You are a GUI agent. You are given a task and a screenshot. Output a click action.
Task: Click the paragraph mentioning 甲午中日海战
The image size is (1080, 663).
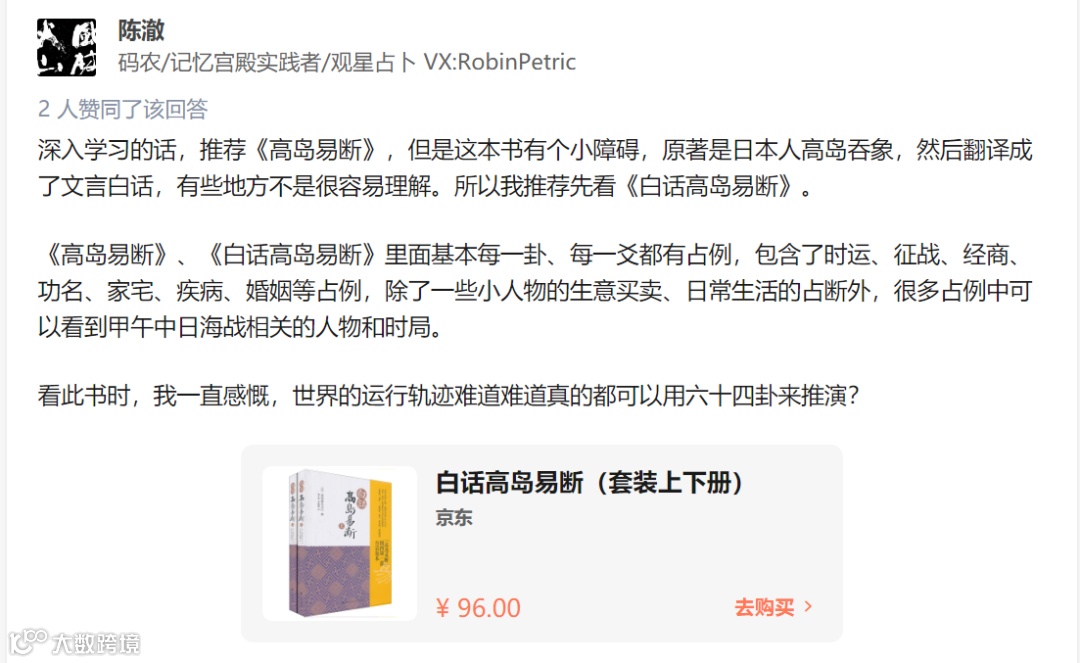535,291
